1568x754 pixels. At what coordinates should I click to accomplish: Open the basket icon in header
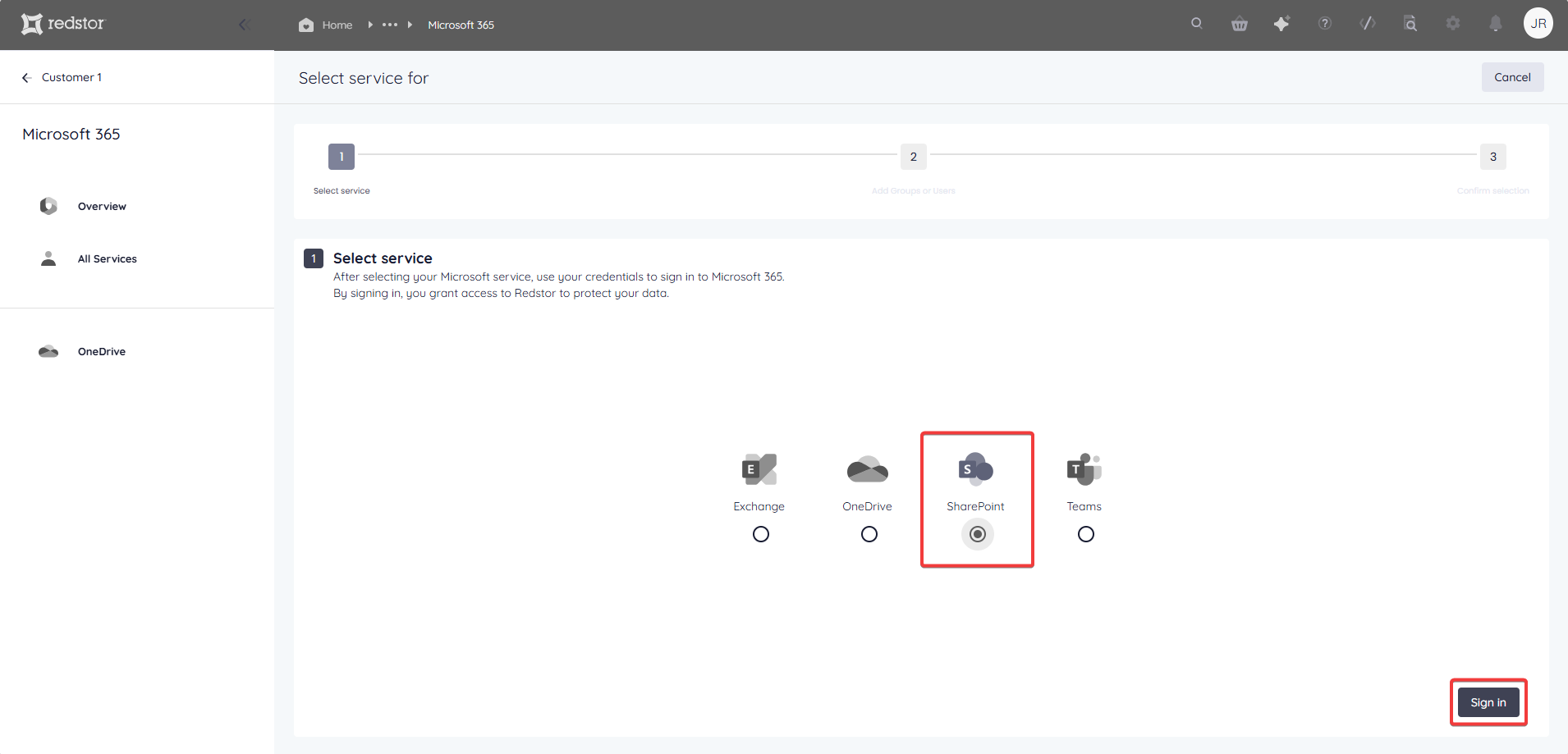click(x=1240, y=24)
